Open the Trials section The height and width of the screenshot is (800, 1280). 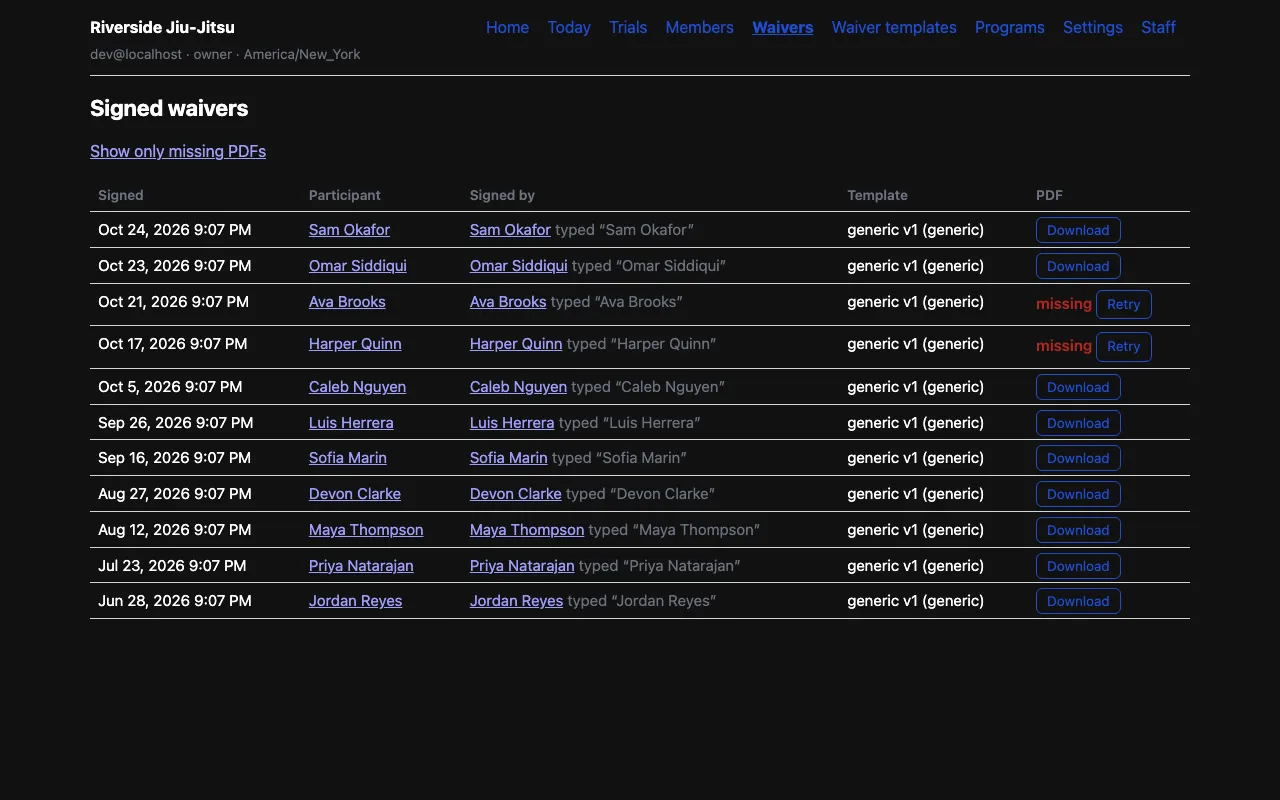[x=628, y=28]
